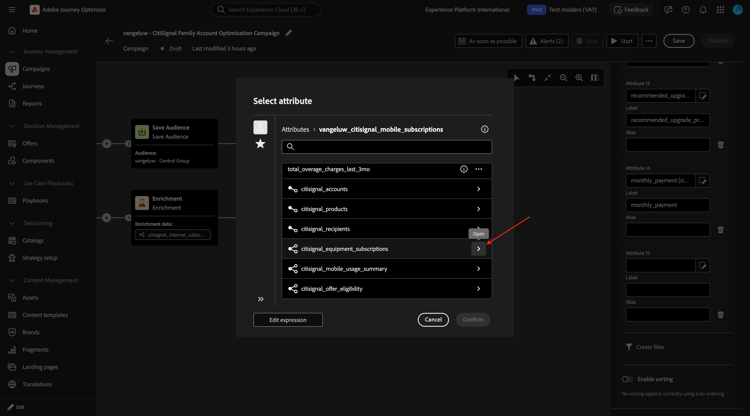The width and height of the screenshot is (750, 416).
Task: Click the Save Audience activity icon
Action: tap(142, 131)
